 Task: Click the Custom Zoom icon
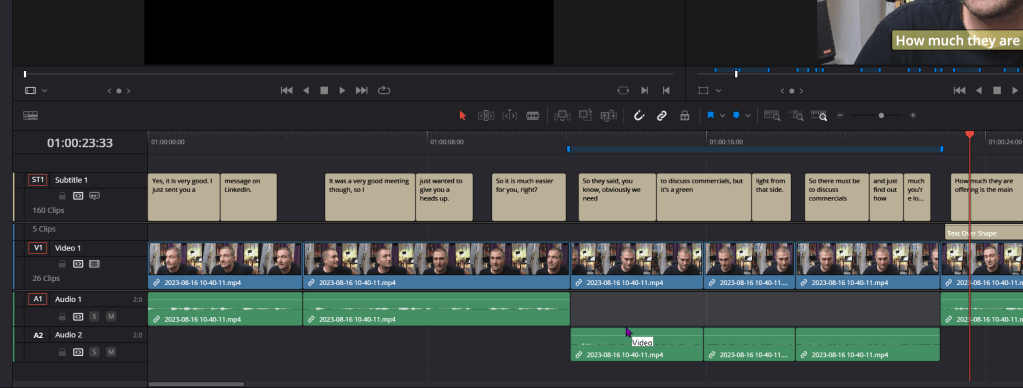(x=819, y=115)
